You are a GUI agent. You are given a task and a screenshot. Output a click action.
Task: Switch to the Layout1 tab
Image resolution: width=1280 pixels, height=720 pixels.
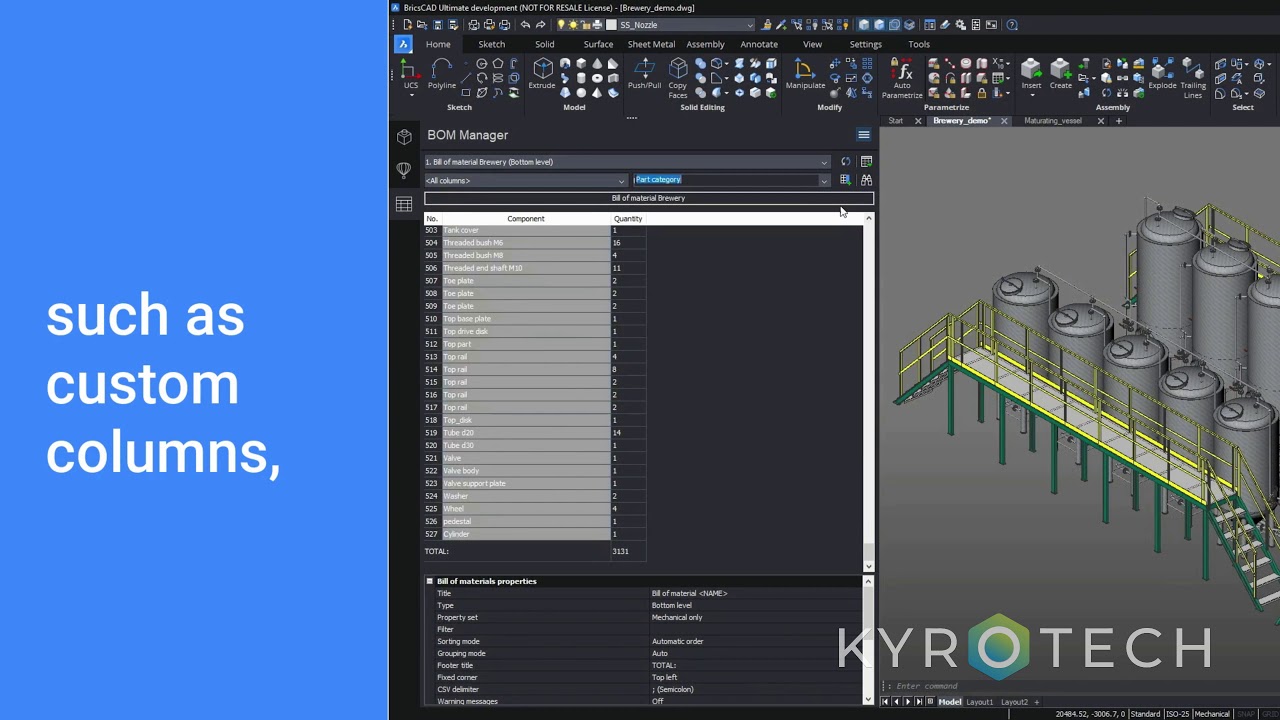pyautogui.click(x=980, y=702)
